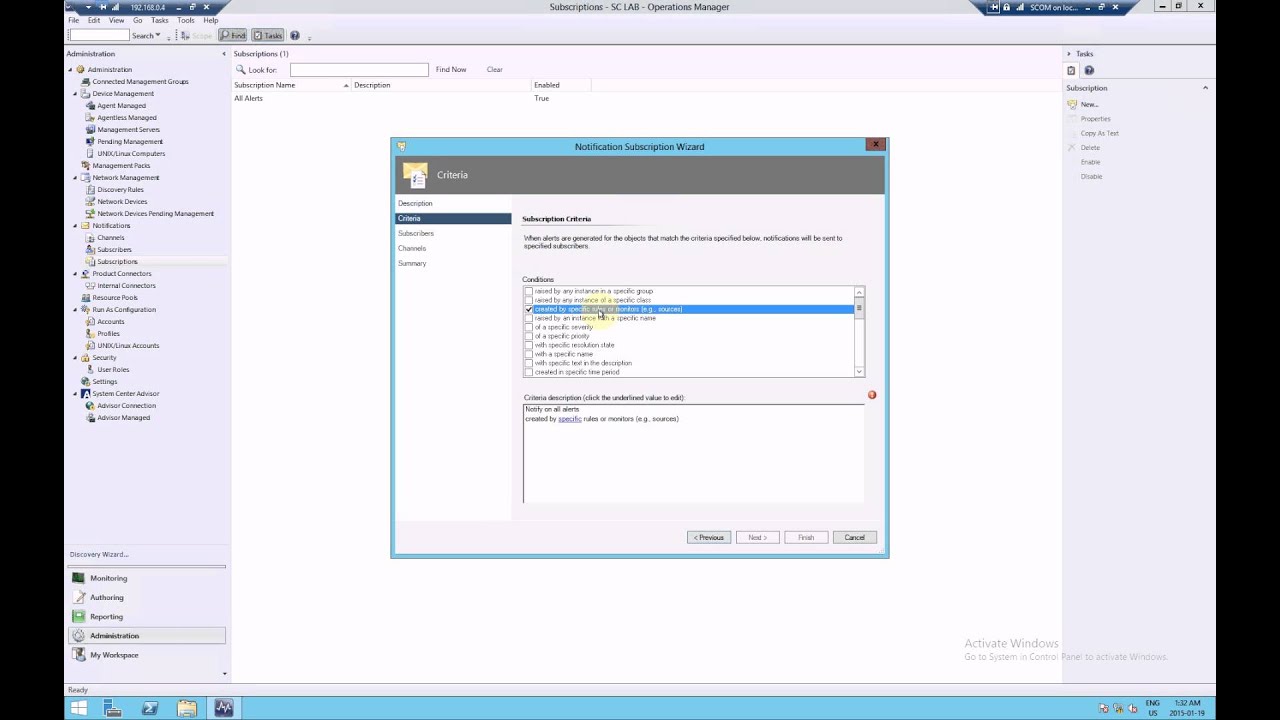
Task: Open the User Roles icon
Action: tap(91, 370)
